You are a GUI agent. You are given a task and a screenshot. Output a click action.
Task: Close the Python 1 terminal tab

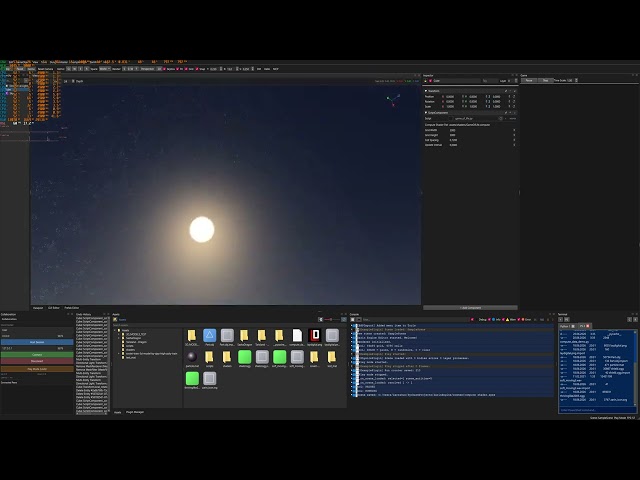tap(573, 326)
